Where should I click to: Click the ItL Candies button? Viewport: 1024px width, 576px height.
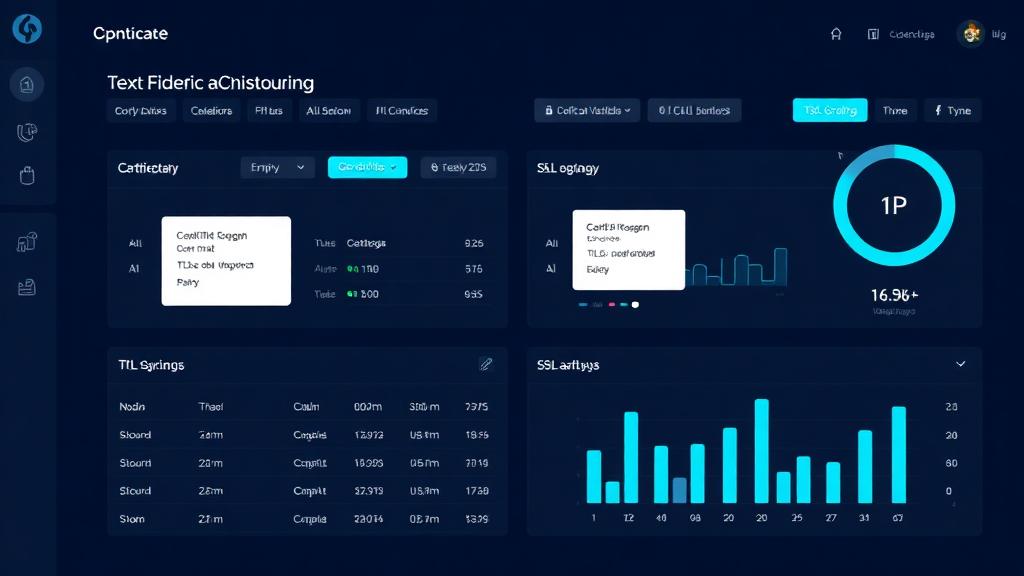tap(402, 110)
